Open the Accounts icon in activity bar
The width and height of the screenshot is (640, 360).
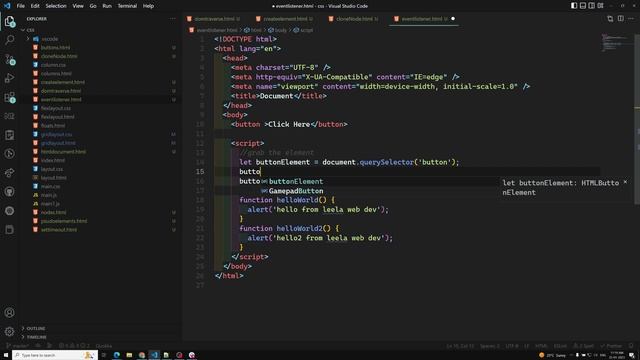[x=9, y=313]
